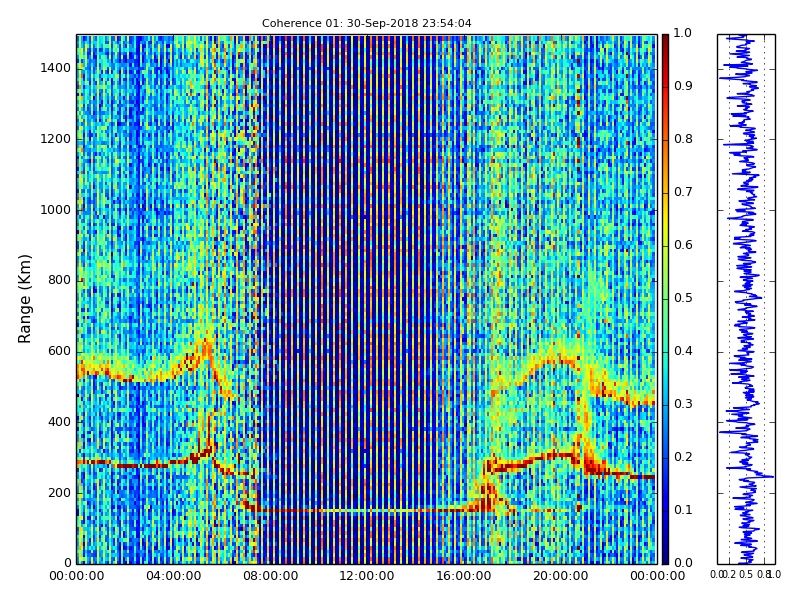Click the leftmost 00:00:00 time axis label

point(77,577)
